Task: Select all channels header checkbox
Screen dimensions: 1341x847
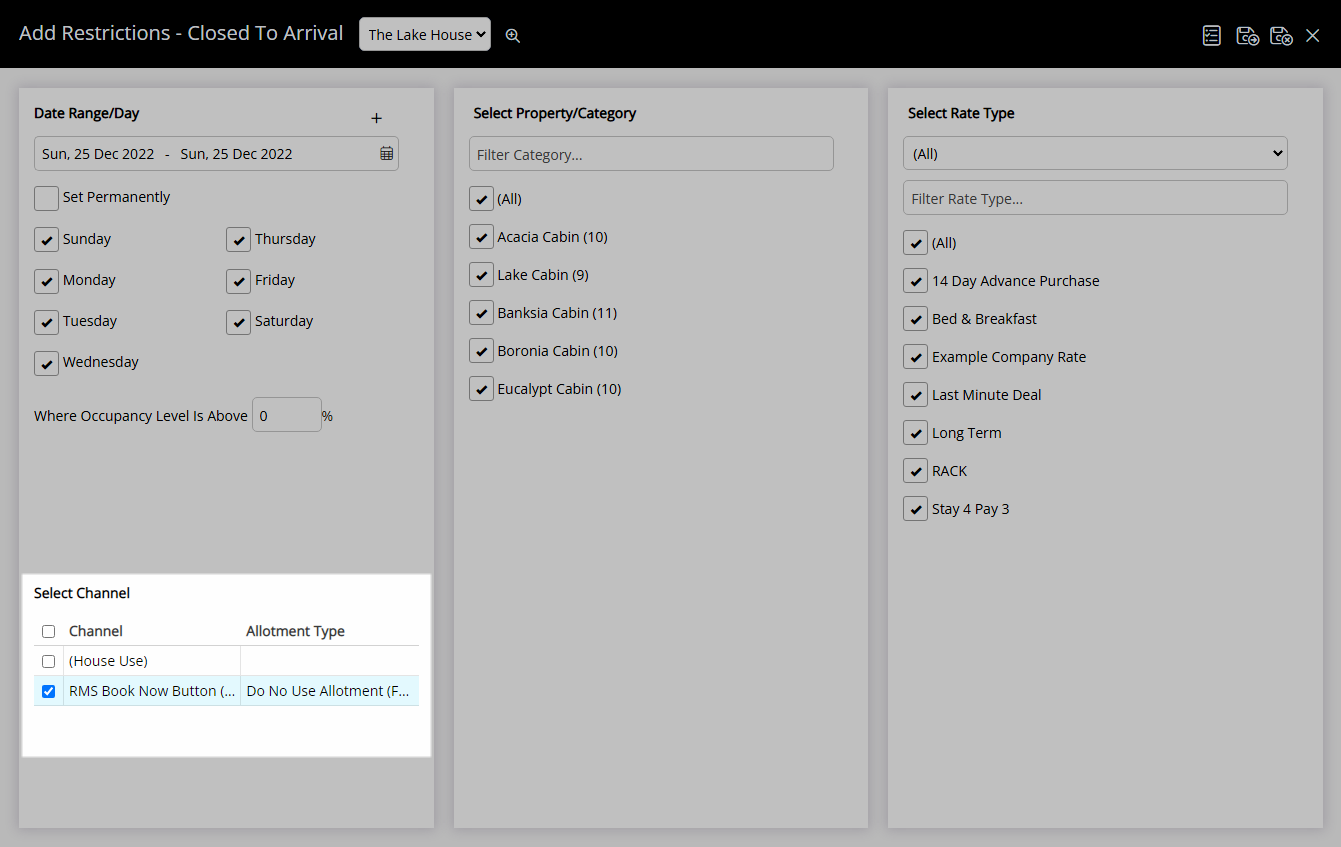Action: [48, 632]
